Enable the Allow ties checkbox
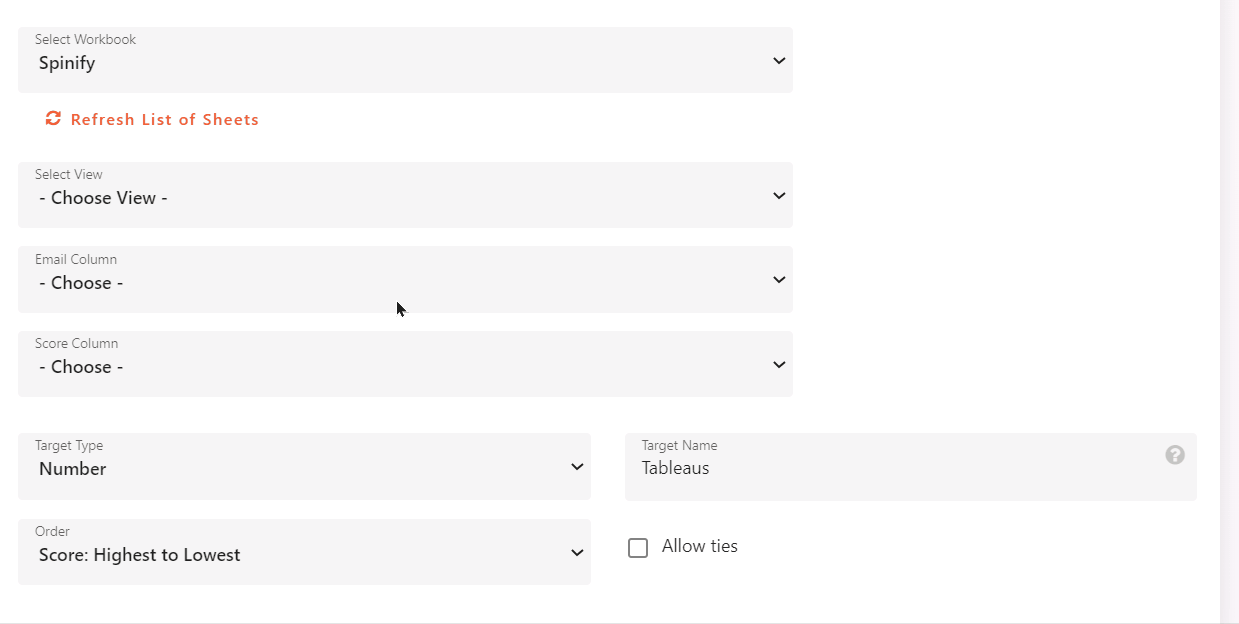 [x=638, y=547]
